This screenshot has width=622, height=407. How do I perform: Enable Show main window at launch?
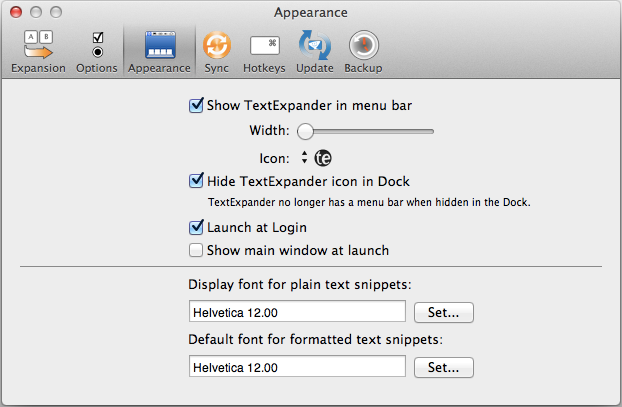click(x=196, y=250)
